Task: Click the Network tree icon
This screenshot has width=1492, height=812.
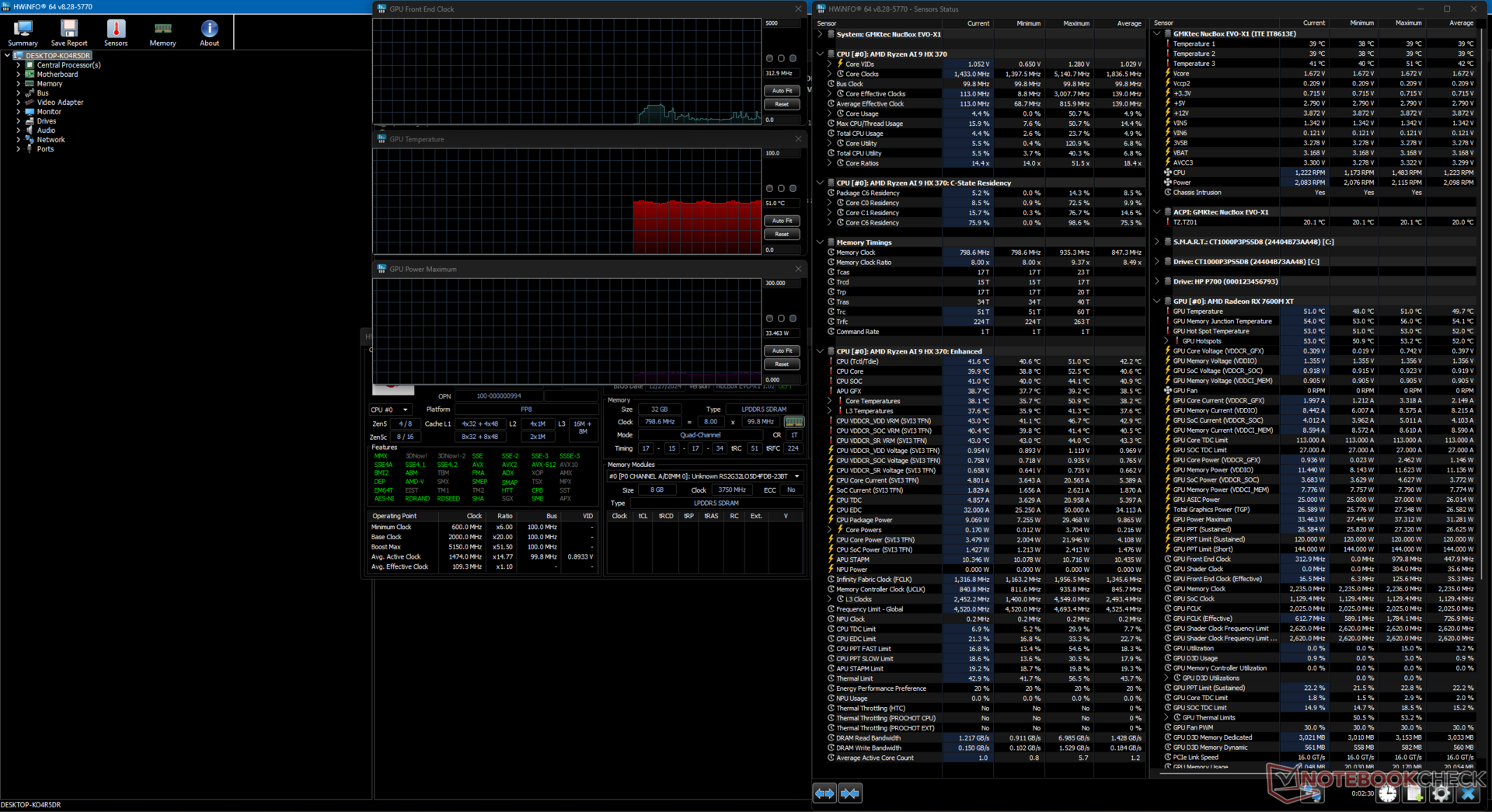Action: click(30, 140)
